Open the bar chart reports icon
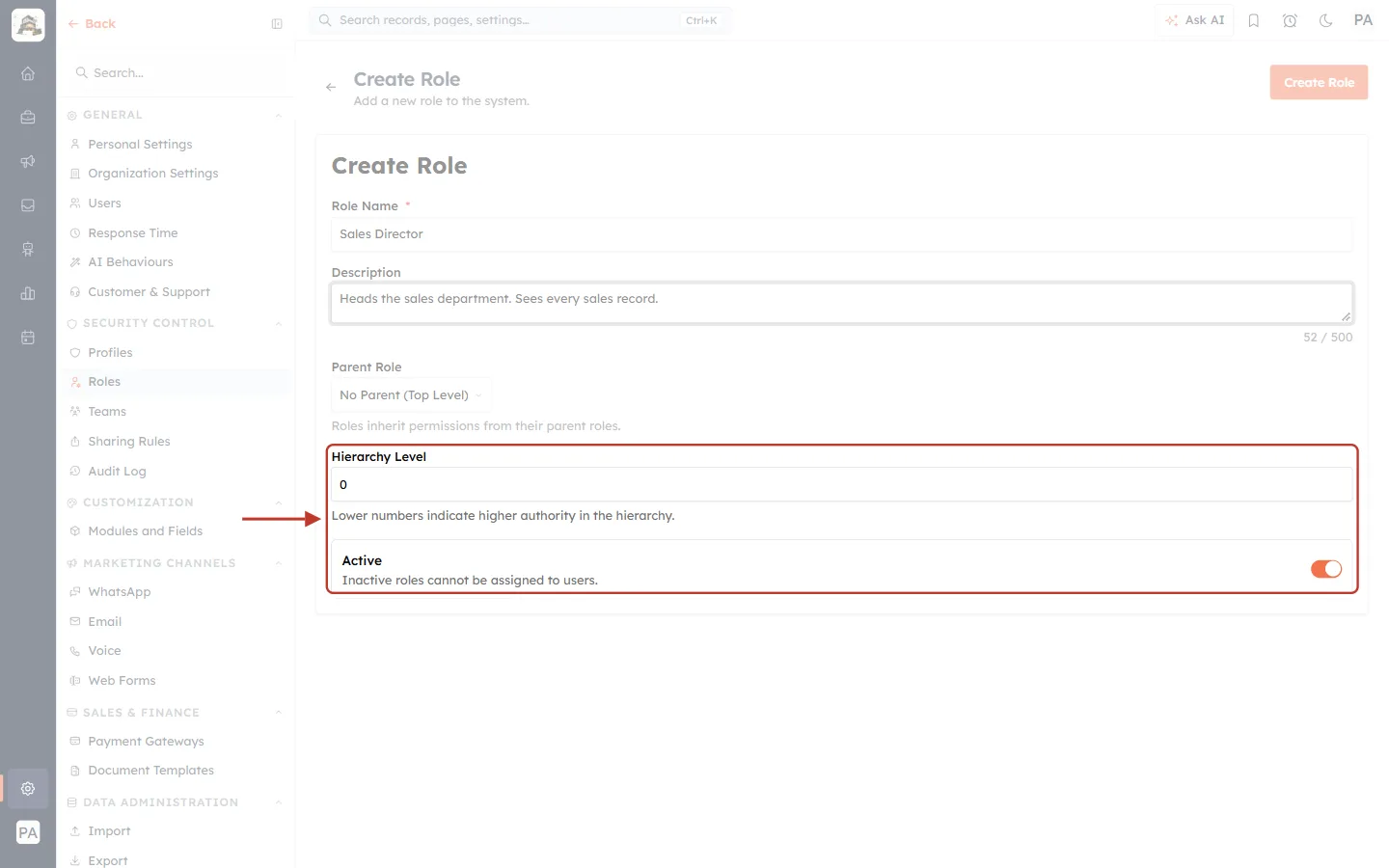 coord(28,293)
